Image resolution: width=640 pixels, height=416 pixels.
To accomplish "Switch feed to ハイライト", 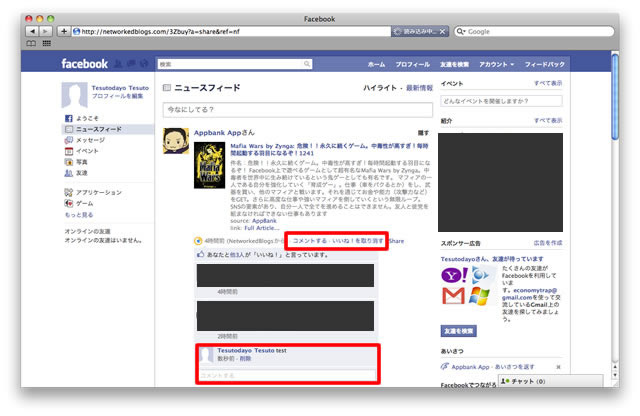I will (x=380, y=88).
